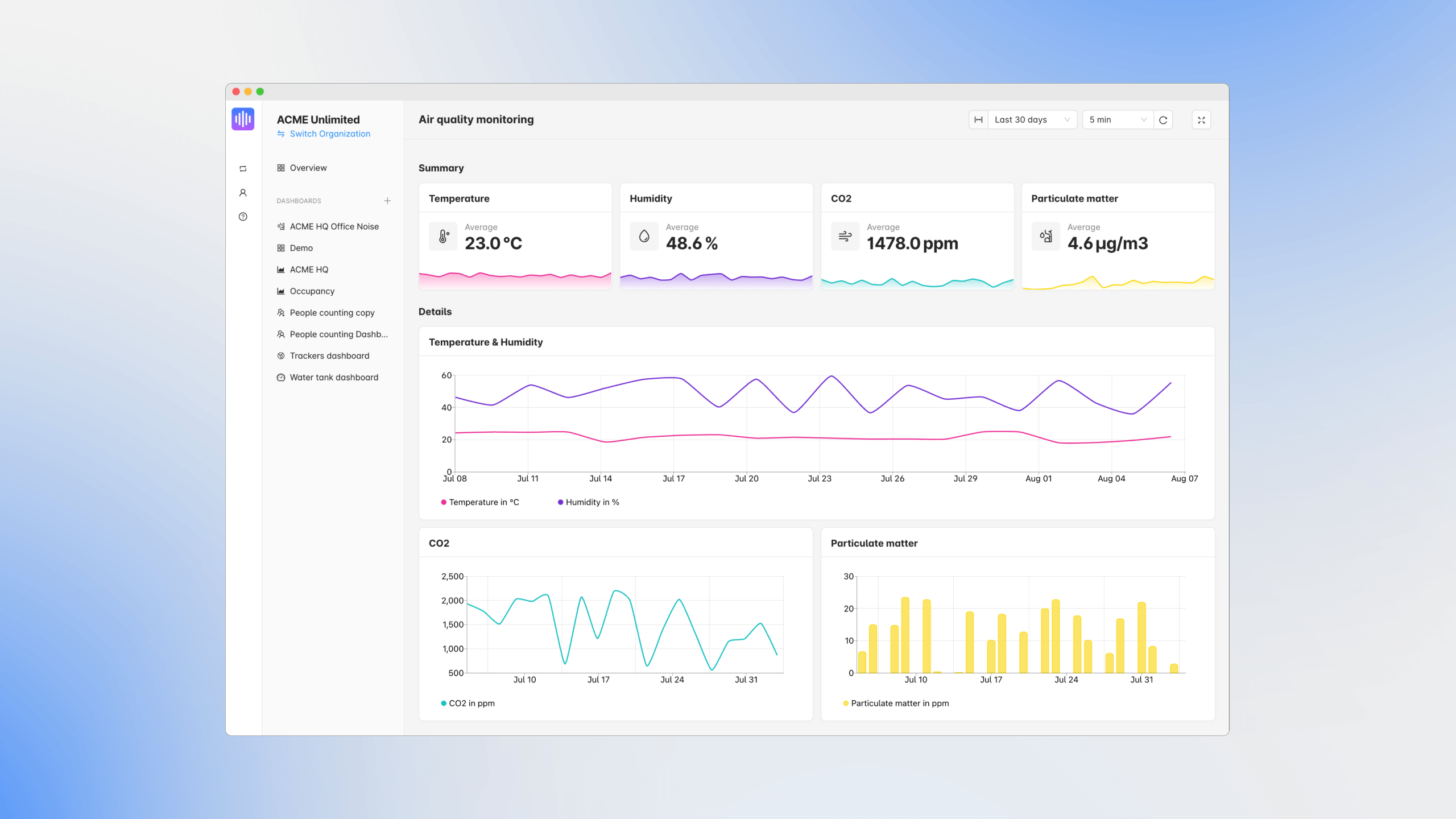This screenshot has width=1456, height=819.
Task: Open the Last 30 days time range dropdown
Action: (x=1031, y=119)
